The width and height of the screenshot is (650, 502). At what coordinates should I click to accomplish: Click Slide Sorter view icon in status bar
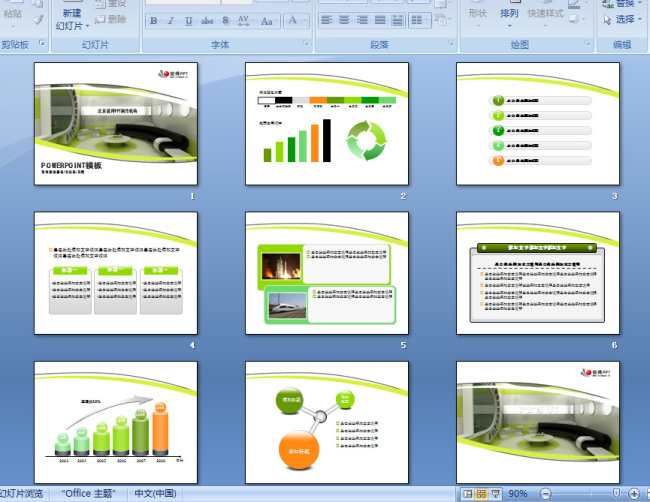pyautogui.click(x=481, y=494)
